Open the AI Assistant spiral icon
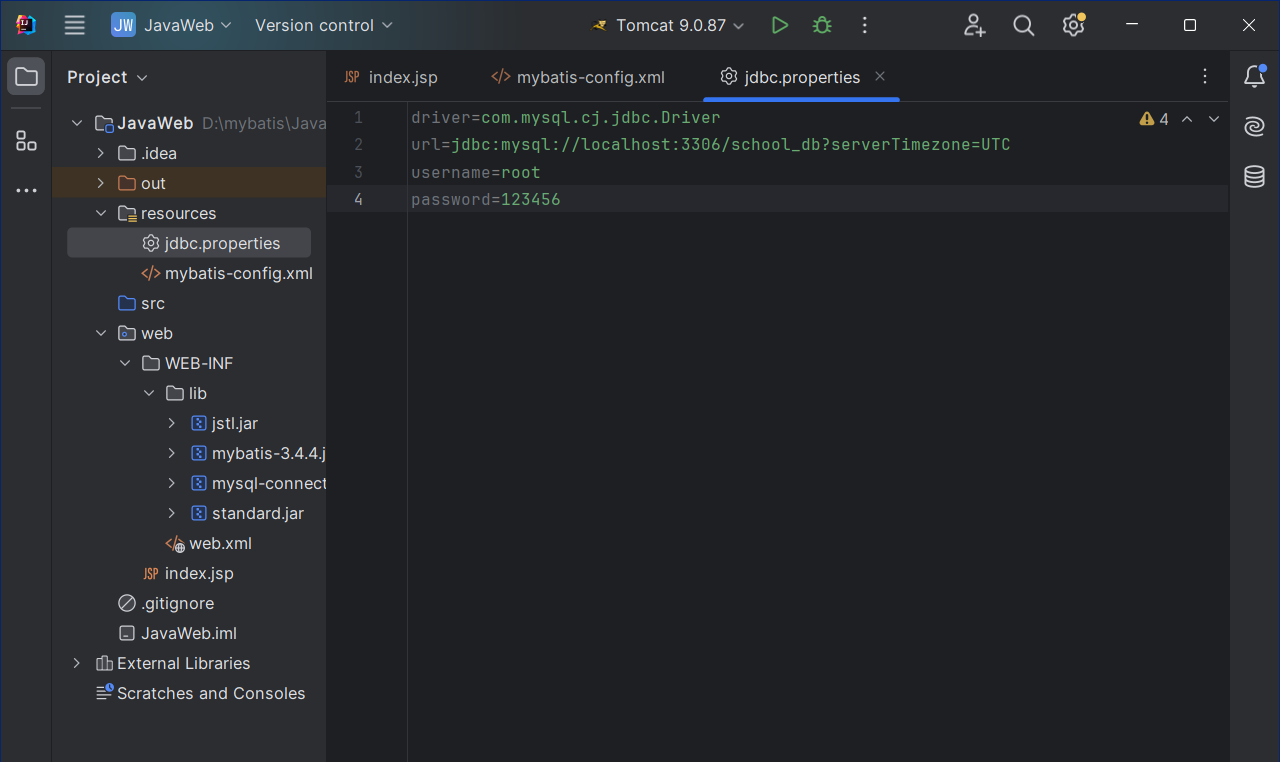Screen dimensions: 1280x762 (x=1254, y=127)
